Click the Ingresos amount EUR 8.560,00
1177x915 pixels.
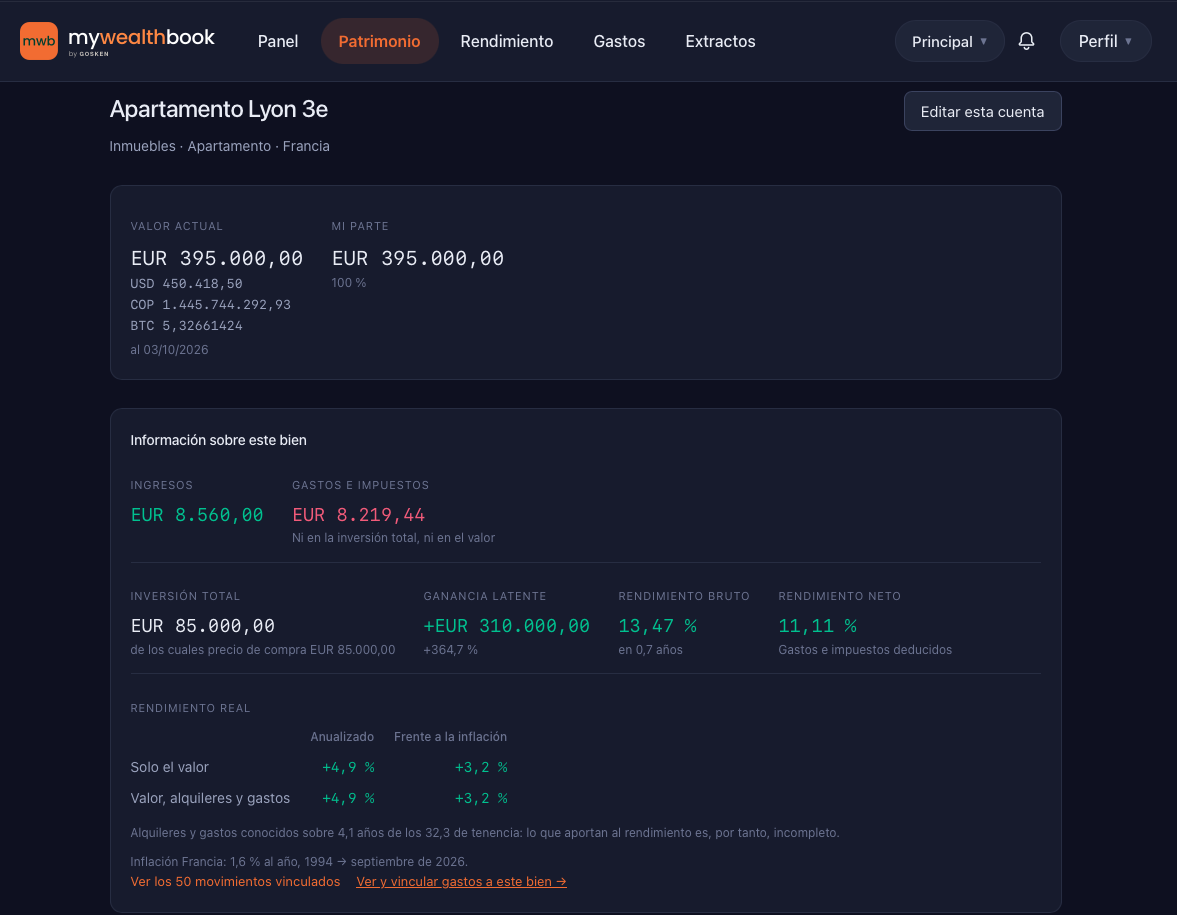197,515
